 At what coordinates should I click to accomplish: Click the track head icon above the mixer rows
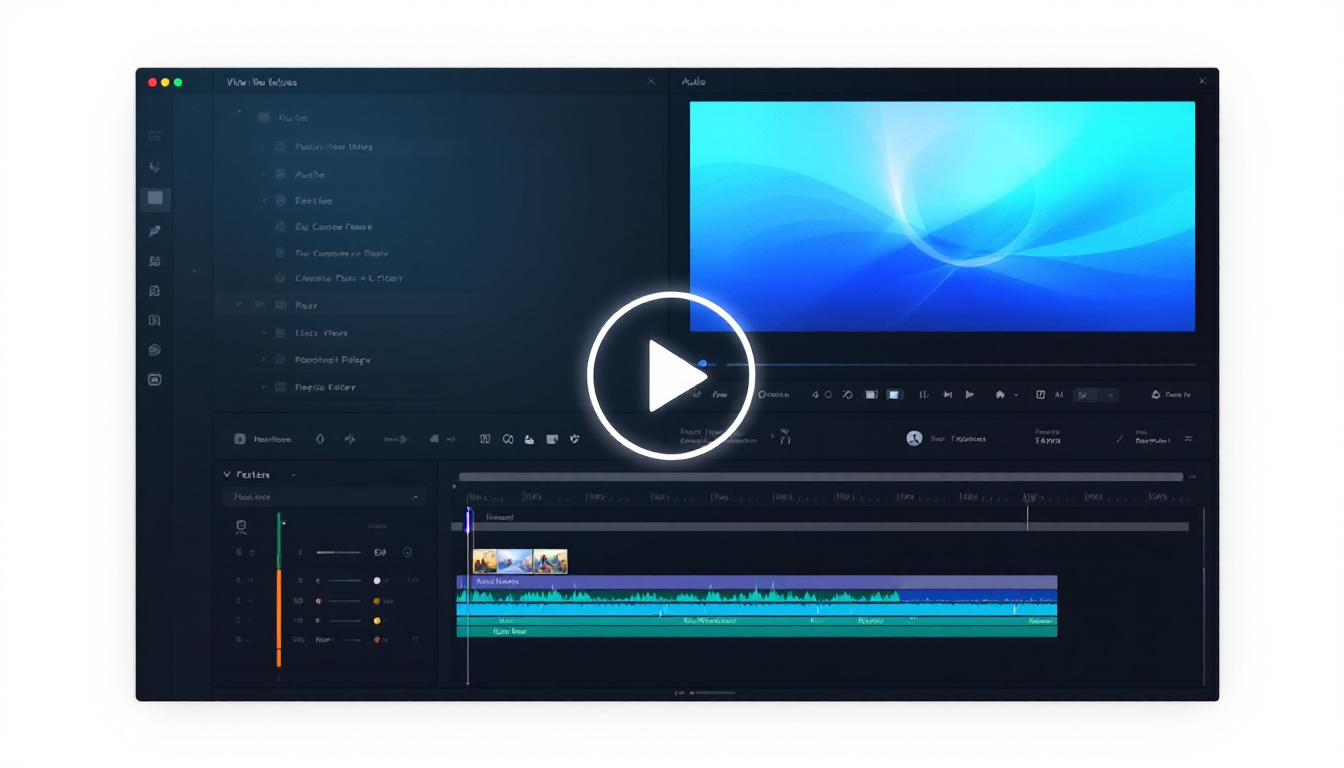[241, 526]
